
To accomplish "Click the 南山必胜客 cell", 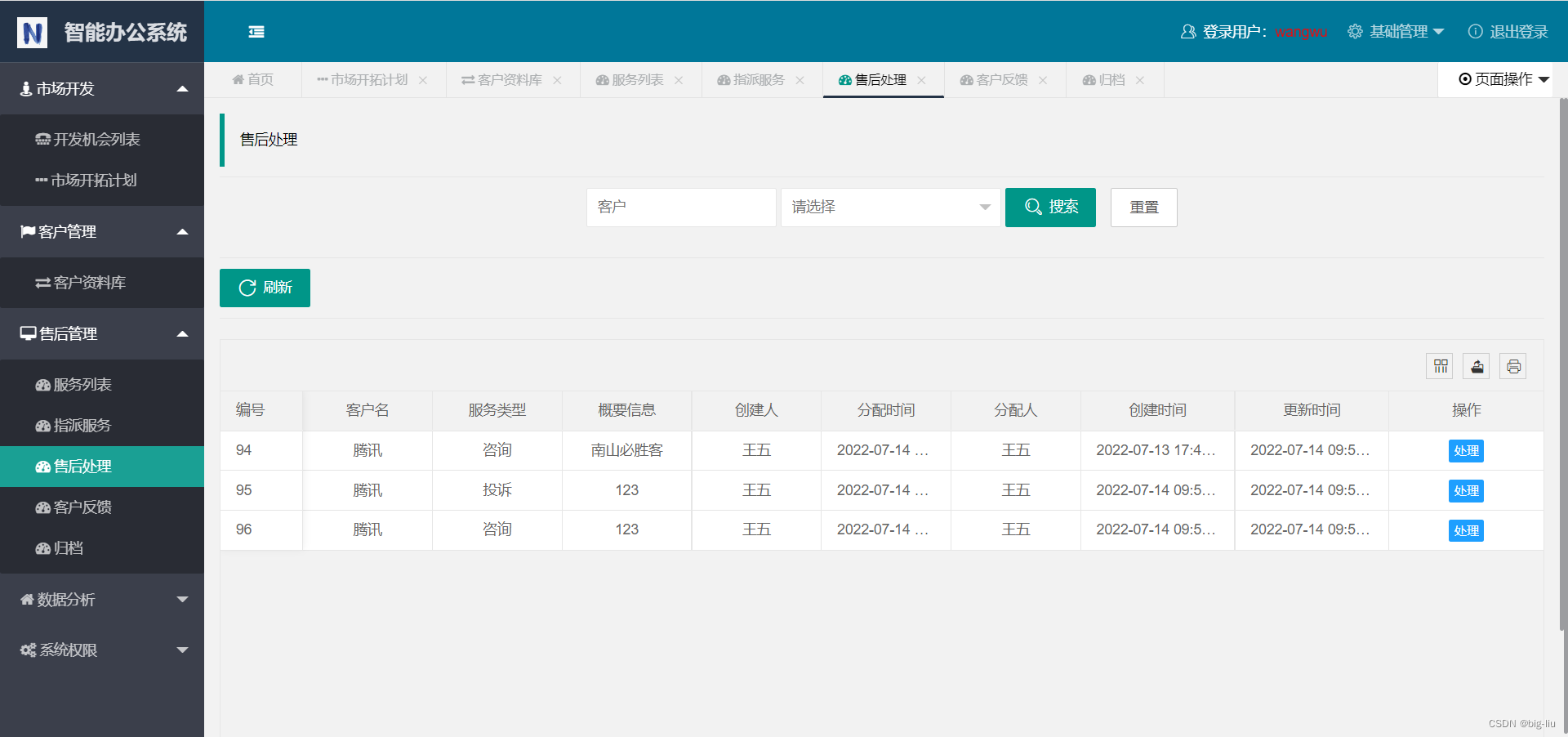I will point(627,450).
